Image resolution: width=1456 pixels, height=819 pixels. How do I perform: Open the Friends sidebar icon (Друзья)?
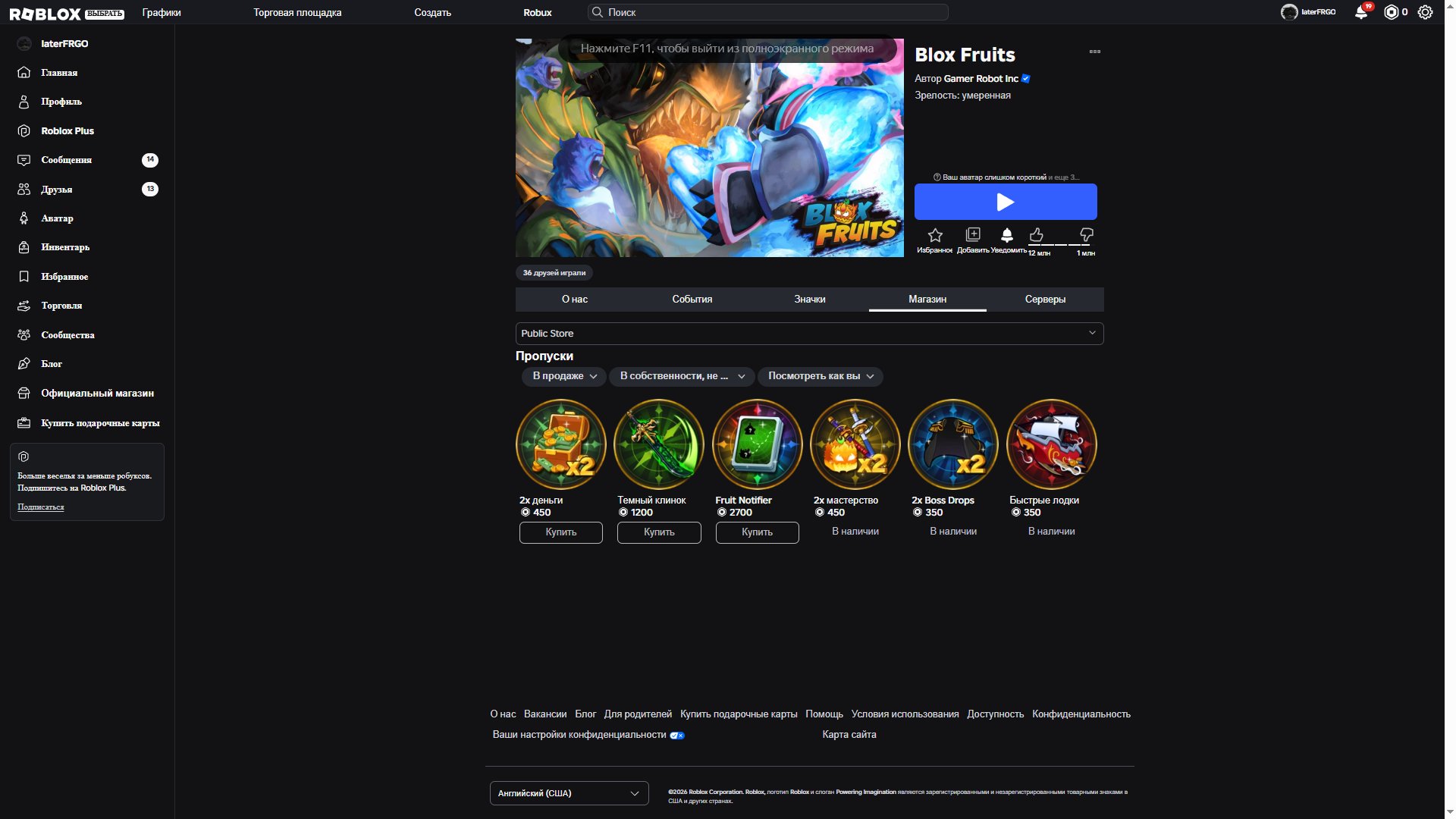[24, 190]
